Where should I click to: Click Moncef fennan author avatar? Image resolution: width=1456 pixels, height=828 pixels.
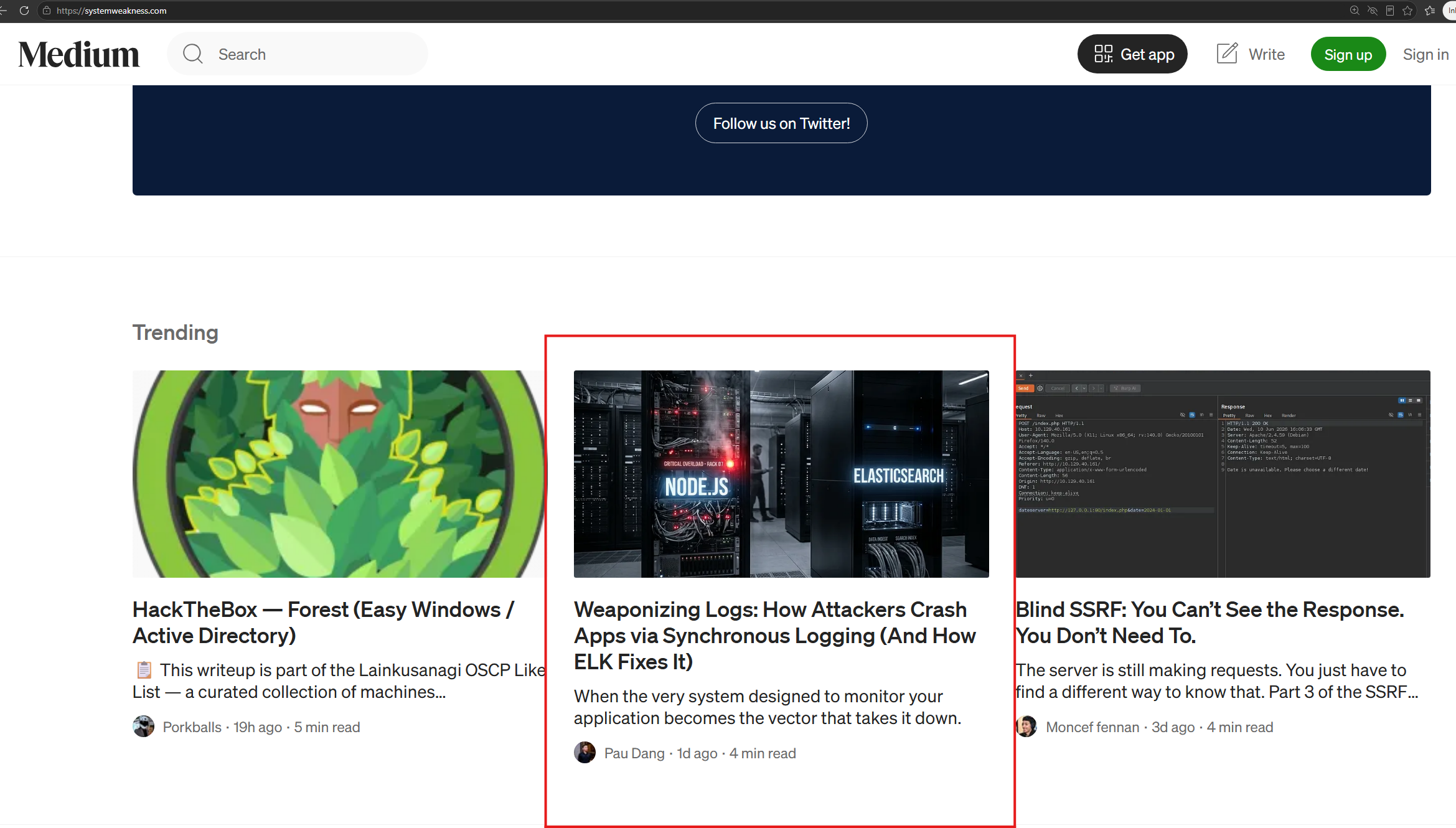pos(1026,727)
